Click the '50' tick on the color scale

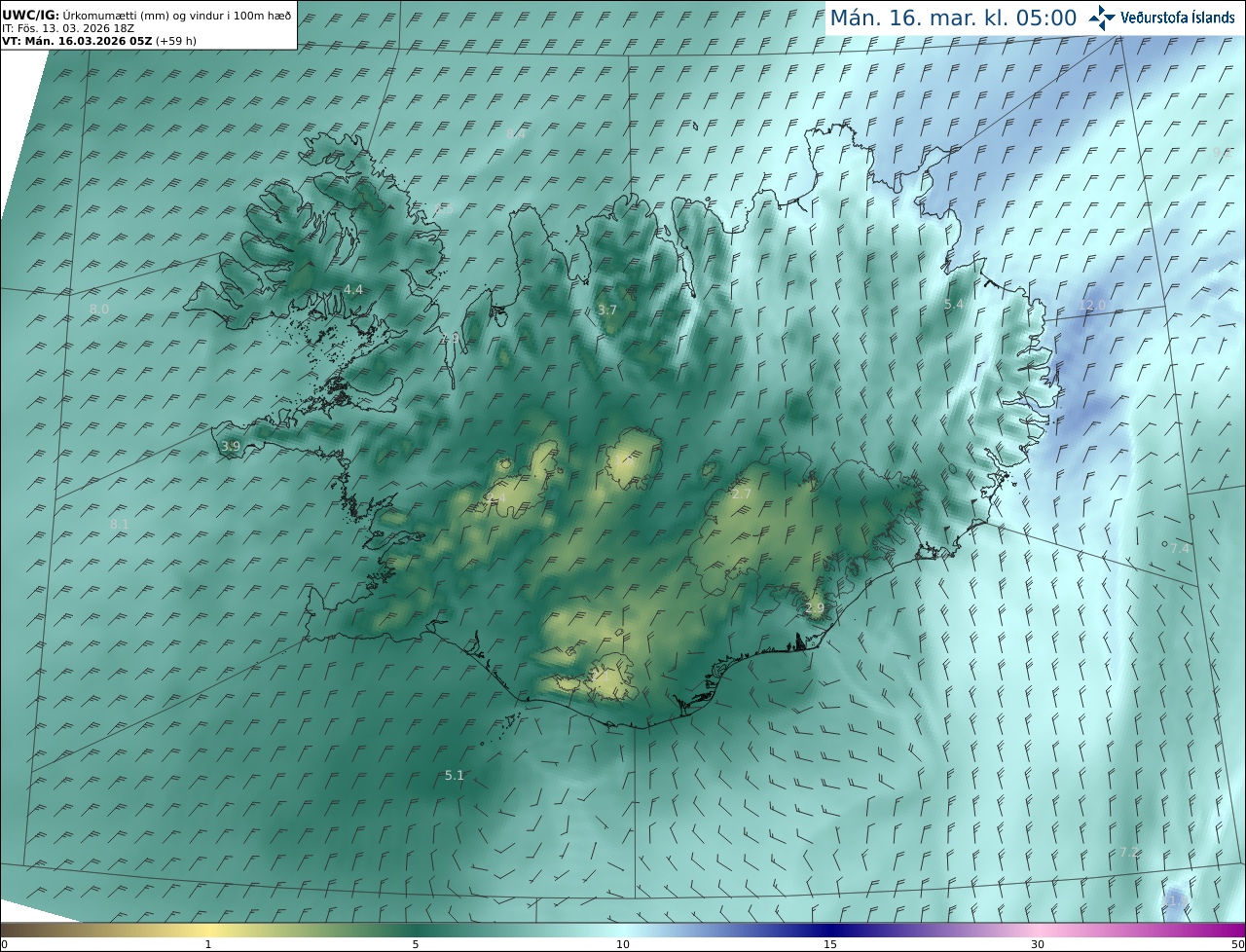pos(1237,944)
